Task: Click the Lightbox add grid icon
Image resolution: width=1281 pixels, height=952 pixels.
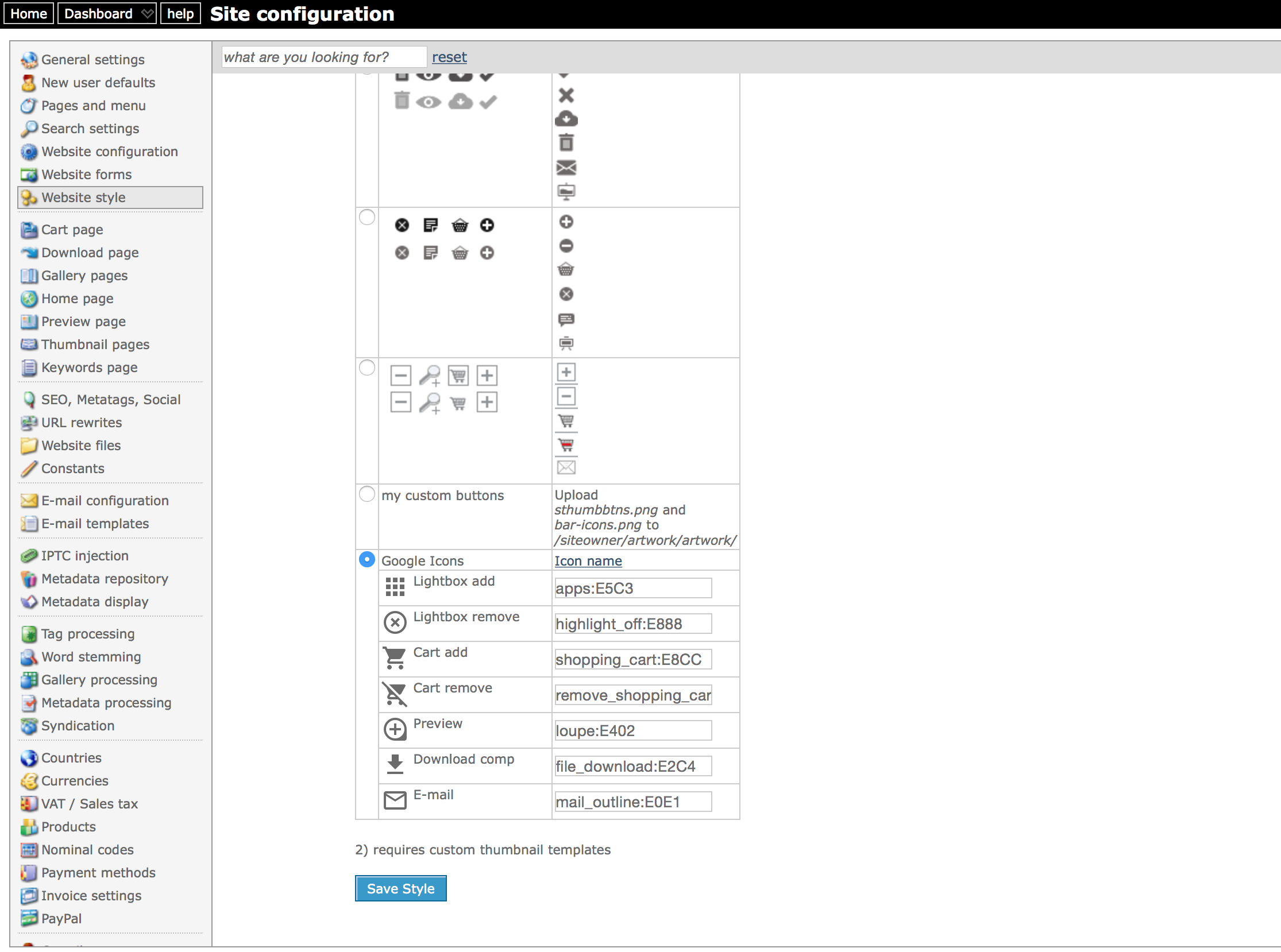Action: click(x=395, y=587)
